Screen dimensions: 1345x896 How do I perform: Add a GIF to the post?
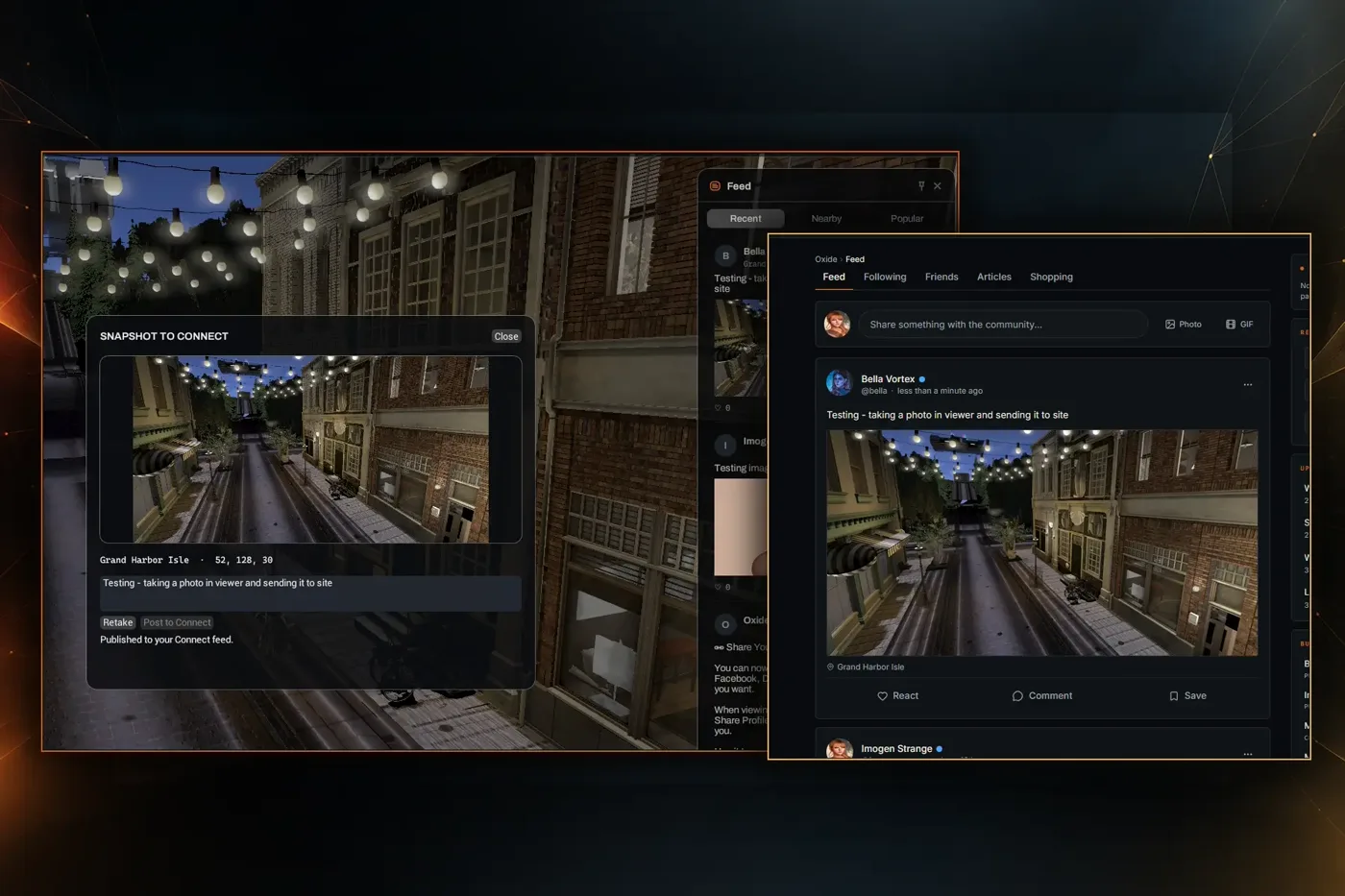tap(1239, 325)
